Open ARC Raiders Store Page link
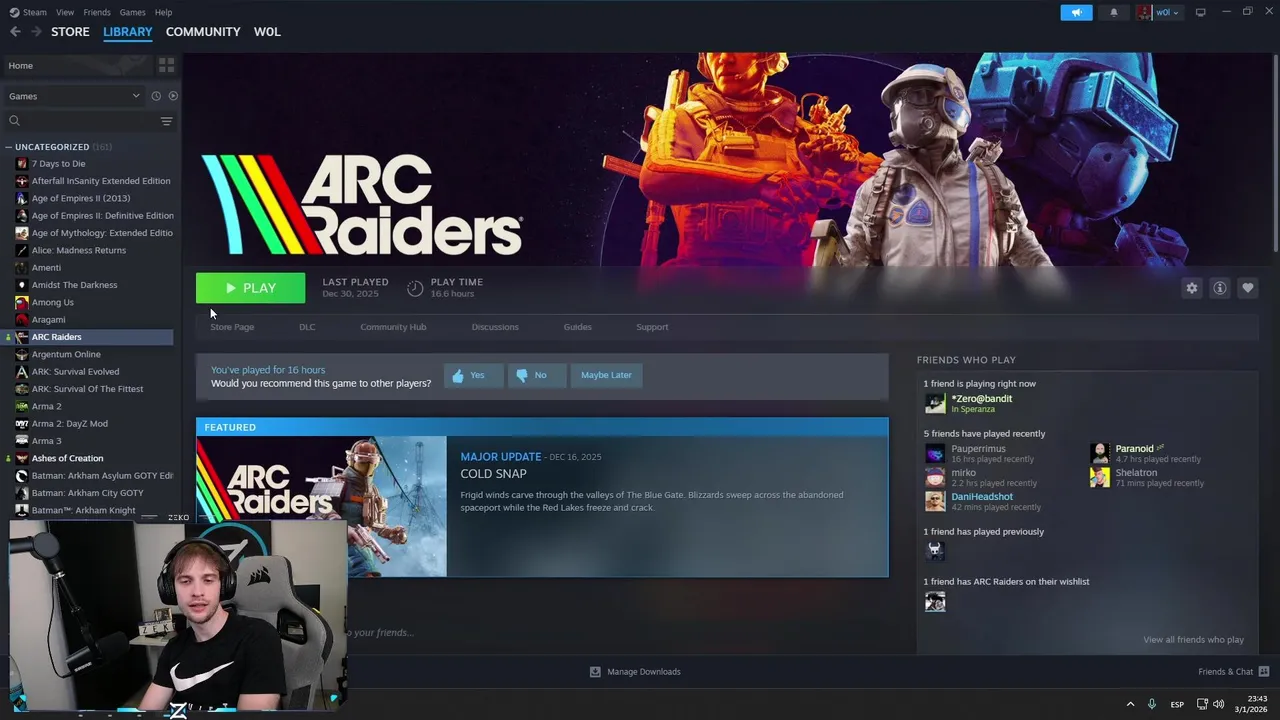 (x=232, y=327)
